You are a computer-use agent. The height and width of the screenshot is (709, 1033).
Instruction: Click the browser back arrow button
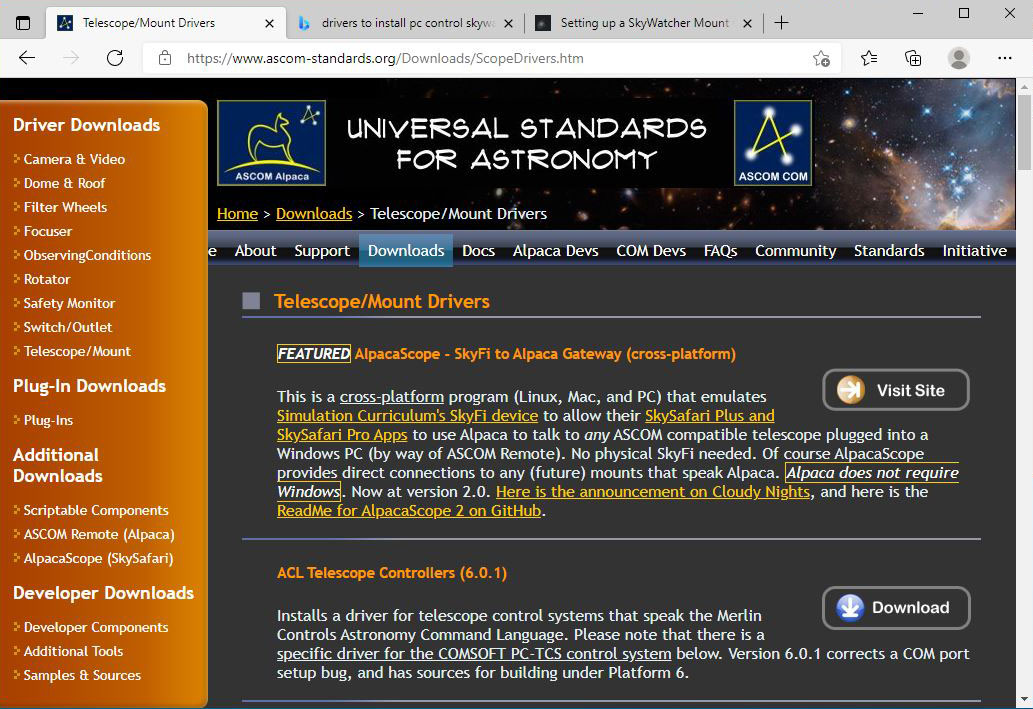click(x=27, y=58)
